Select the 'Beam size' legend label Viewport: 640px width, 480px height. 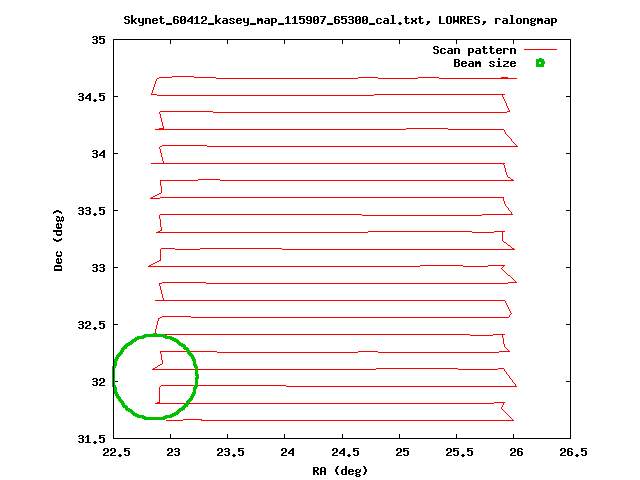click(484, 63)
